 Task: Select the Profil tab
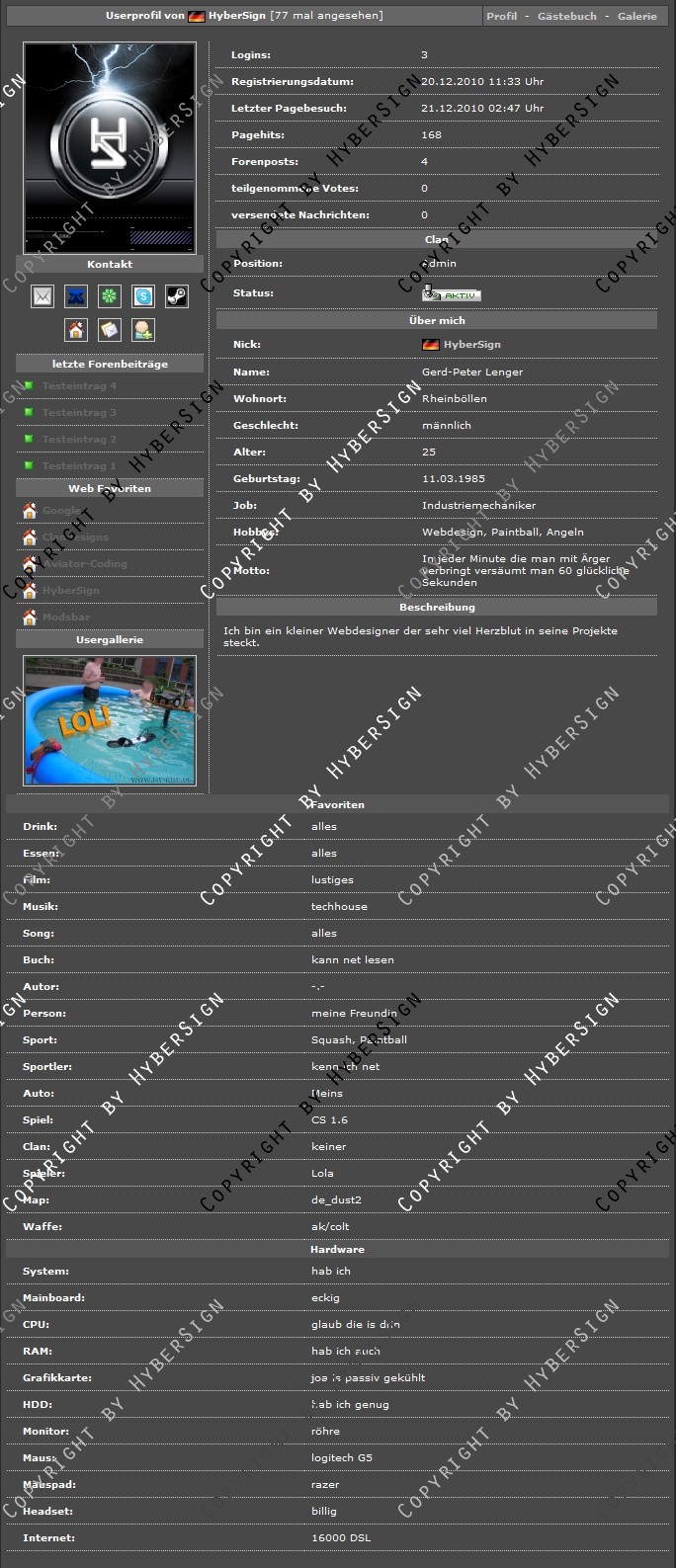501,16
